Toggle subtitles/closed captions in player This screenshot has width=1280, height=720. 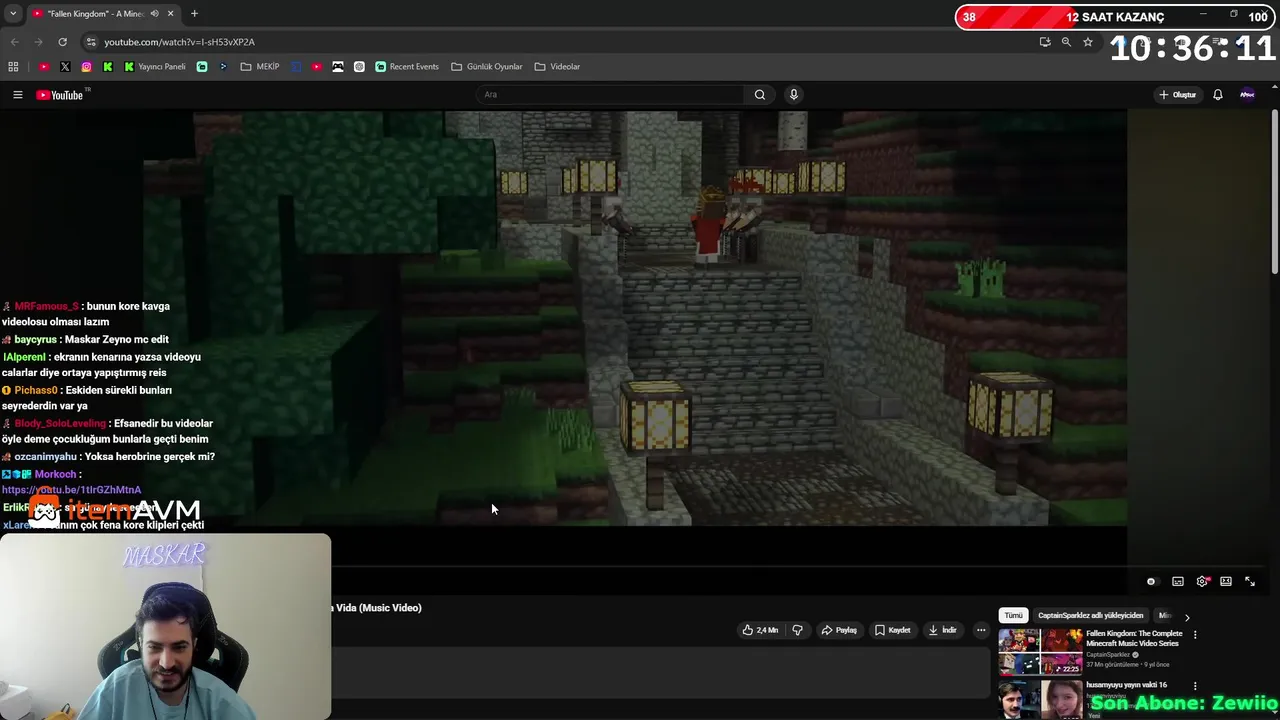click(1178, 581)
